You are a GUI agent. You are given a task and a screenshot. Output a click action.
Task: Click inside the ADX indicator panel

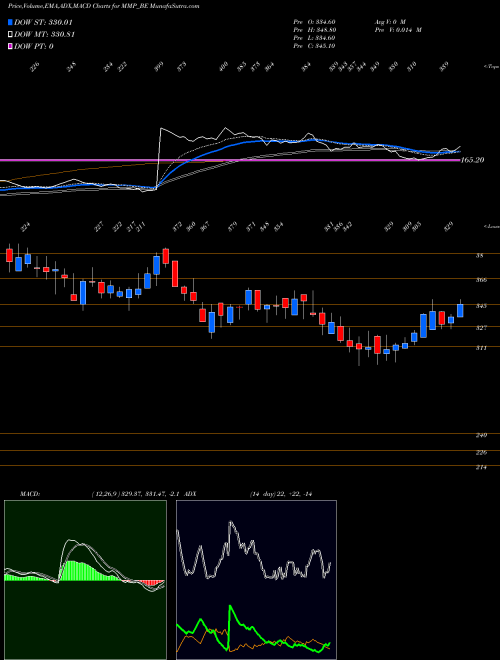pos(256,580)
